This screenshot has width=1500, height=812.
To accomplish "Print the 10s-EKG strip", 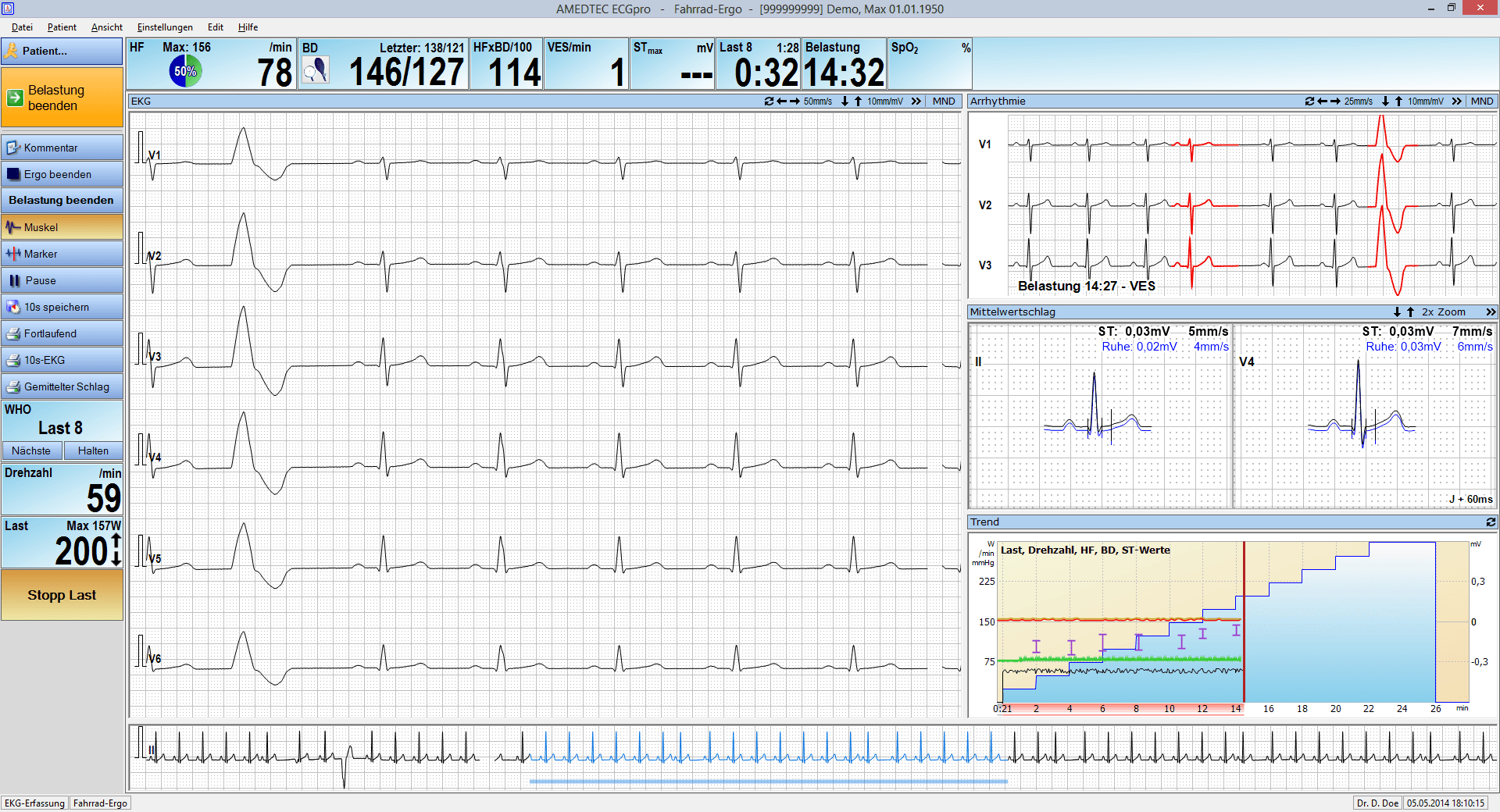I will tap(62, 360).
